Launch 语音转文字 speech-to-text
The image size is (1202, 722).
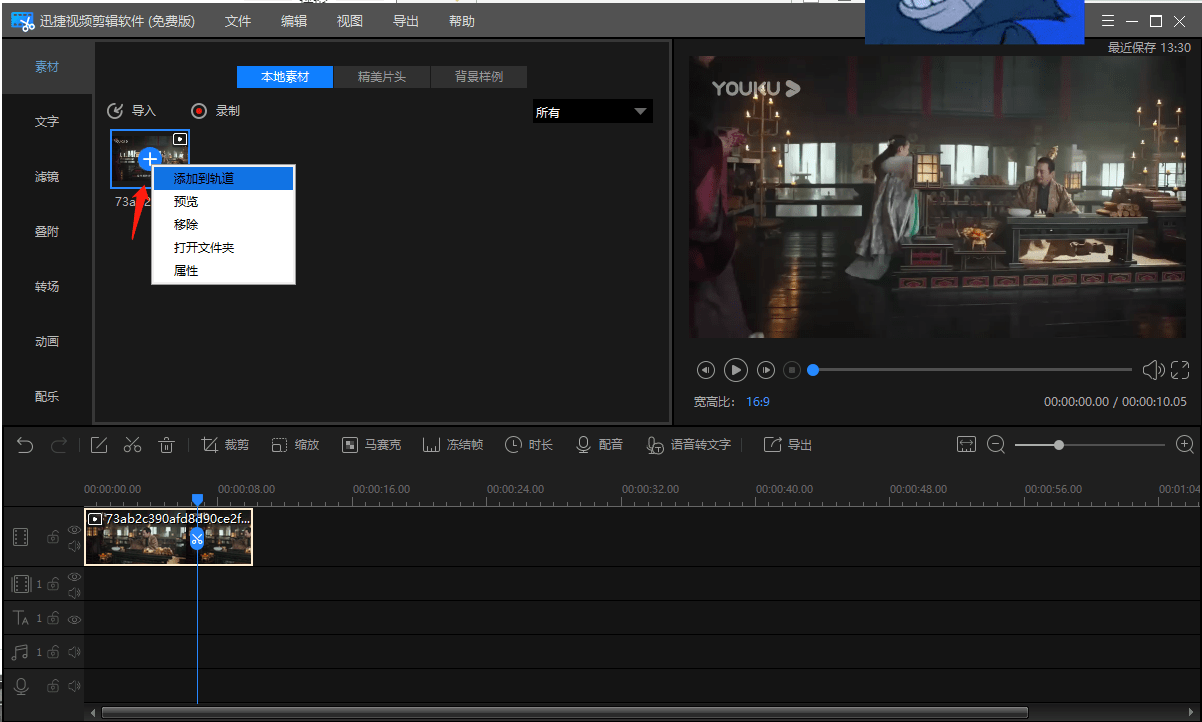pos(688,445)
